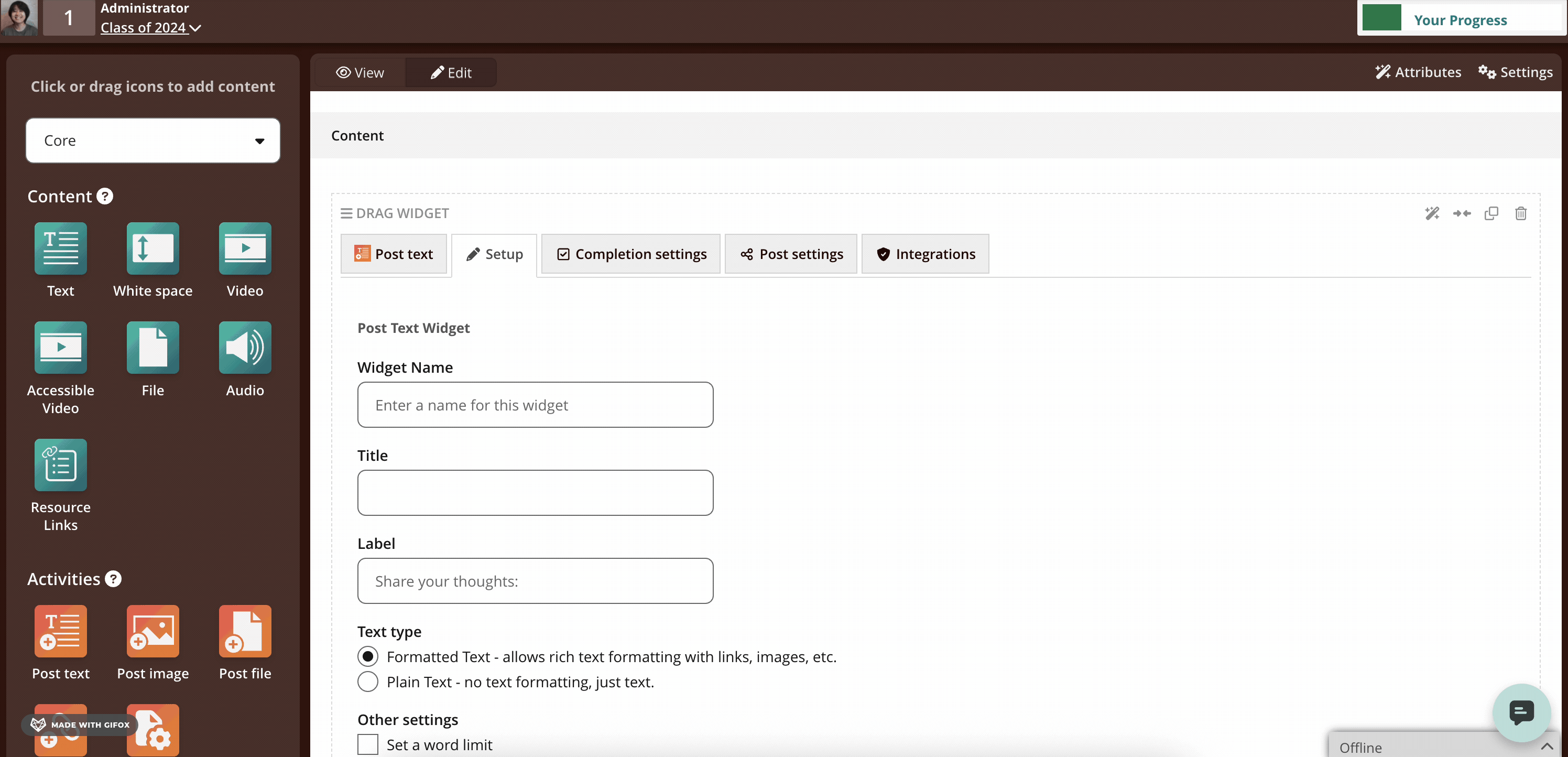Expand the Offline chat panel chevron
The image size is (1568, 757).
(1547, 747)
